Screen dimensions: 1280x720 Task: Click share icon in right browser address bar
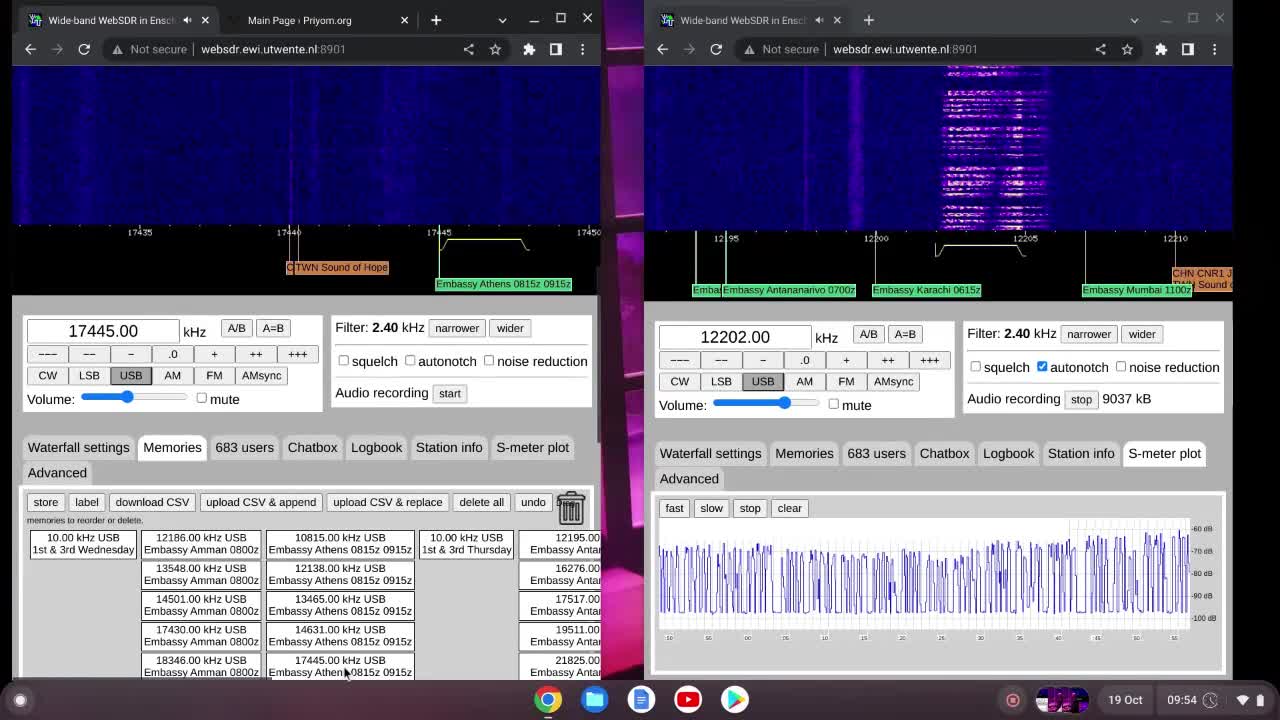pyautogui.click(x=1100, y=49)
